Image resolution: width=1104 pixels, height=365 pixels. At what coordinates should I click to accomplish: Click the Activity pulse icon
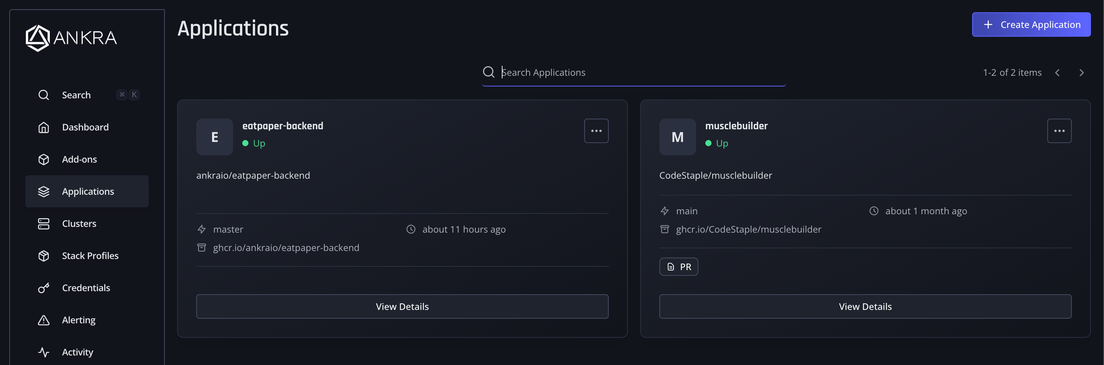tap(44, 352)
